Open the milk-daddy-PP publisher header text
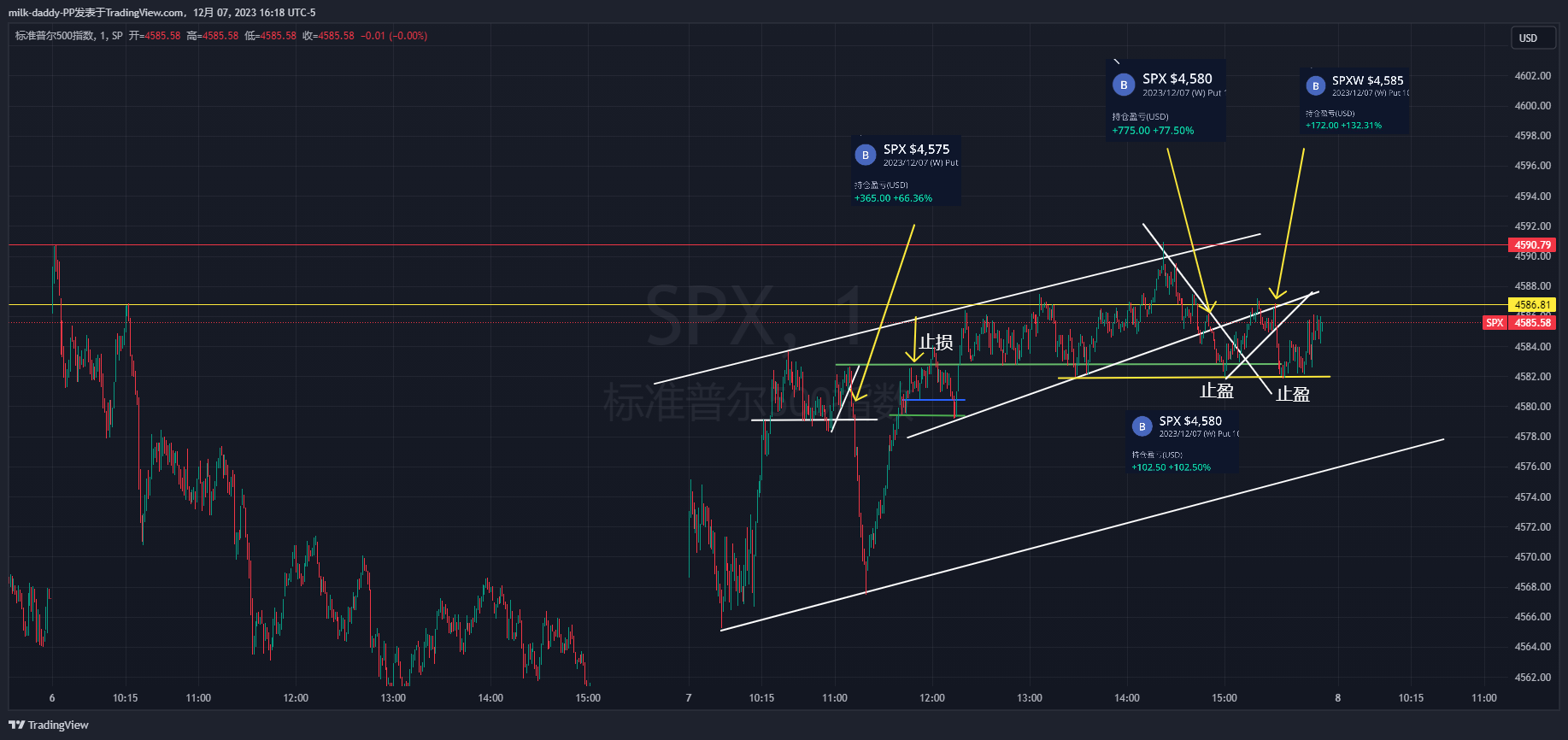This screenshot has width=1568, height=740. pyautogui.click(x=161, y=13)
